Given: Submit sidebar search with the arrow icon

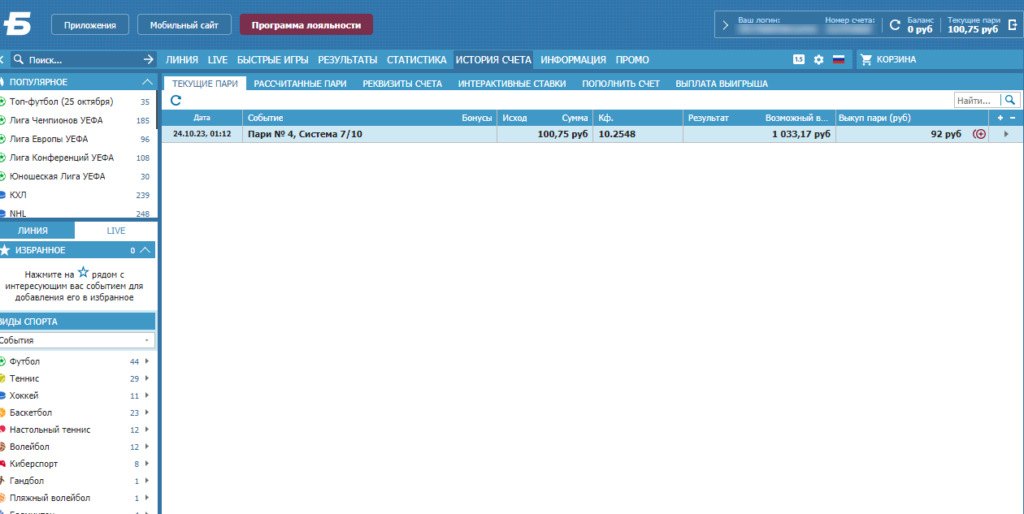Looking at the screenshot, I should [148, 59].
